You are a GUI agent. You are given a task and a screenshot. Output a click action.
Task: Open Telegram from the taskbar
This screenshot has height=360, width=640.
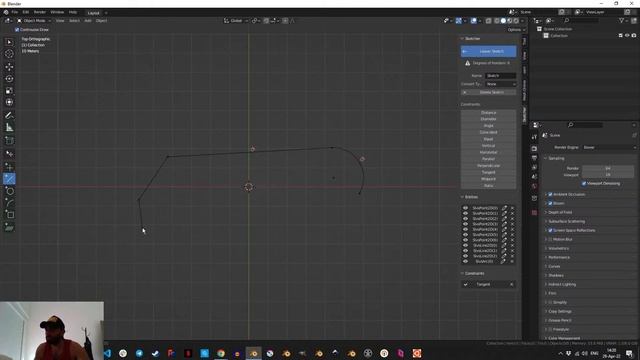pos(139,353)
